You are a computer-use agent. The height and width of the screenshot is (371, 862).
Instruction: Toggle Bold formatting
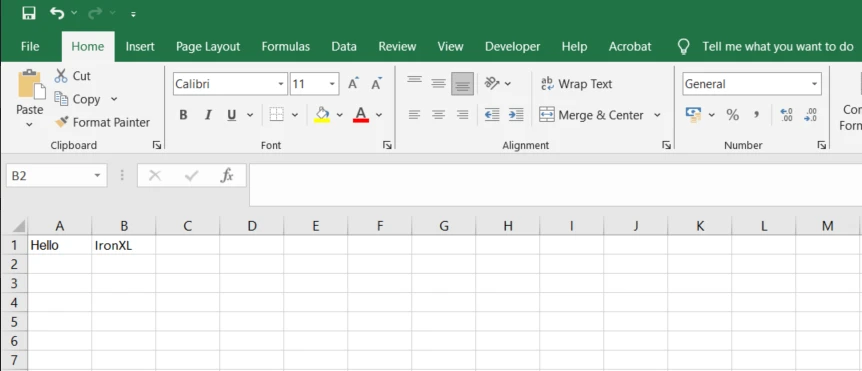pos(183,115)
